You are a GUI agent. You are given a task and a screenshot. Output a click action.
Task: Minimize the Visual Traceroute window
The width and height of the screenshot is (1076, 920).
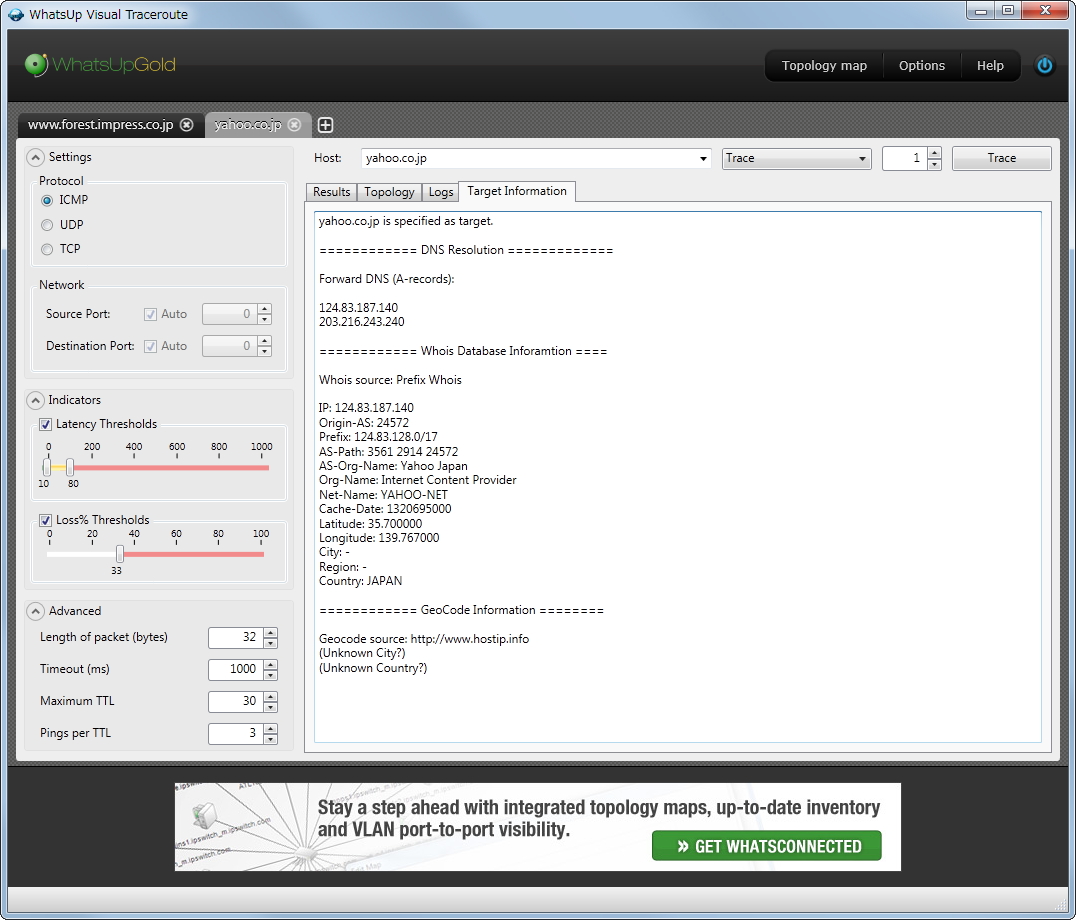[x=981, y=10]
